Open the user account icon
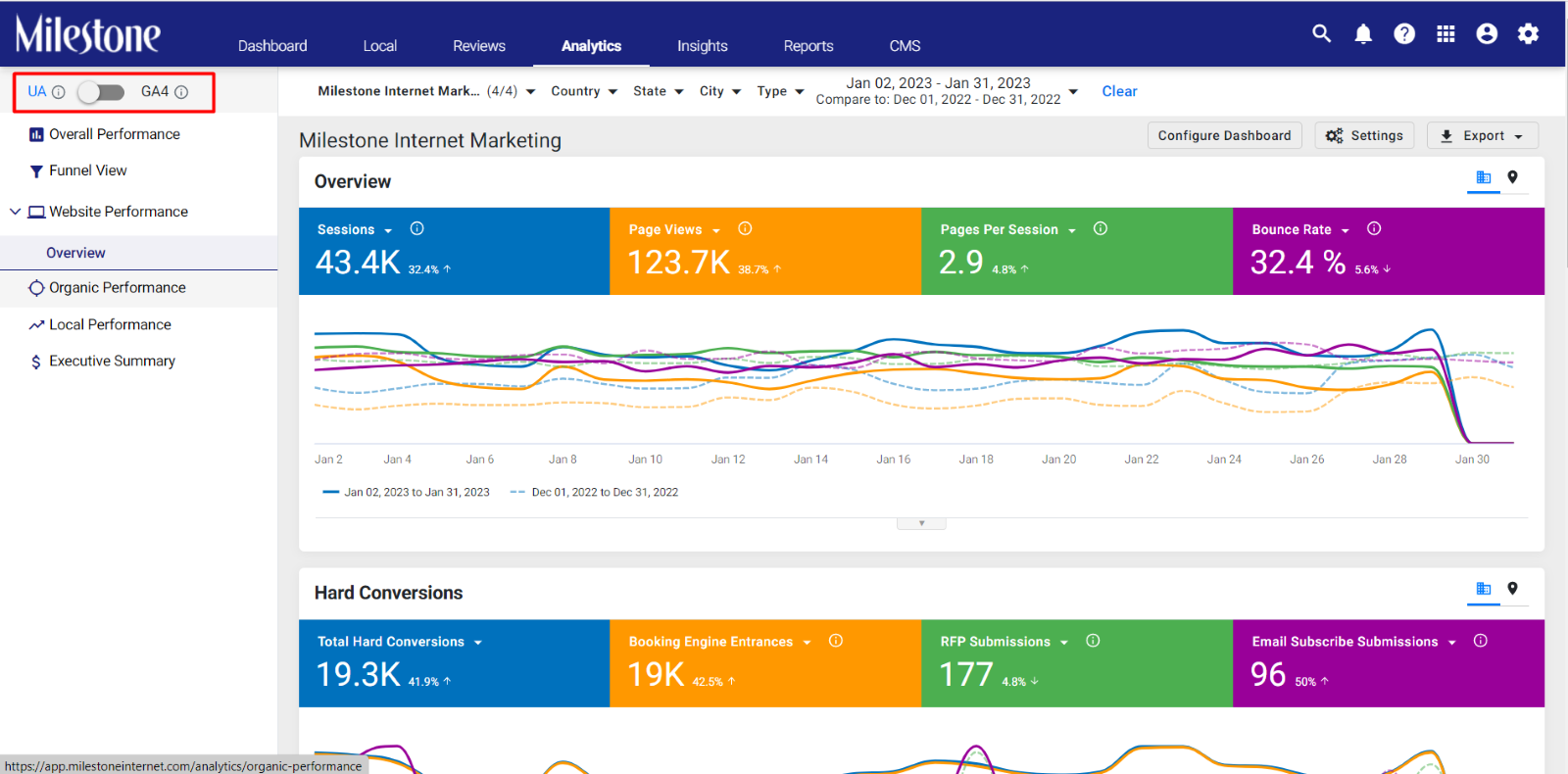The image size is (1568, 774). [1487, 34]
